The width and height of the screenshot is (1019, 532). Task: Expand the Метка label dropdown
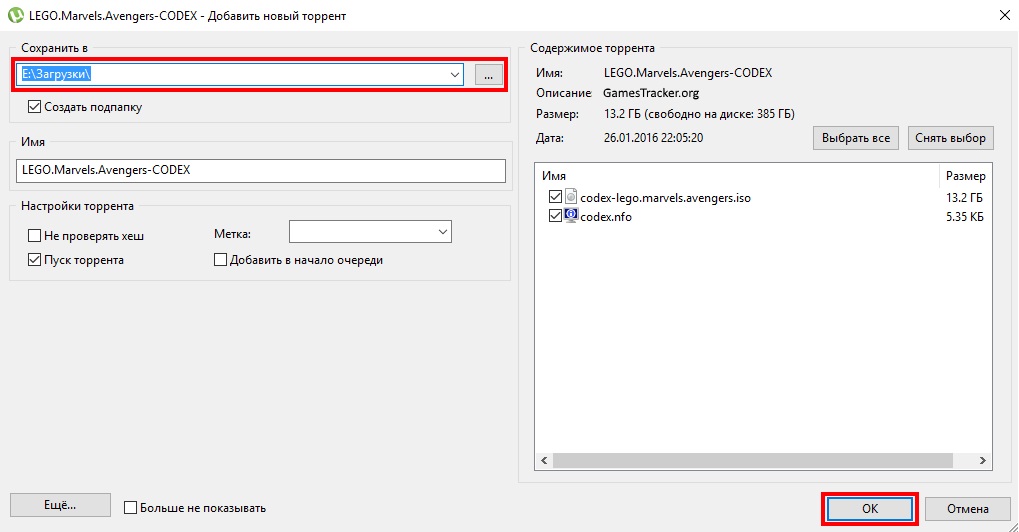pyautogui.click(x=443, y=232)
